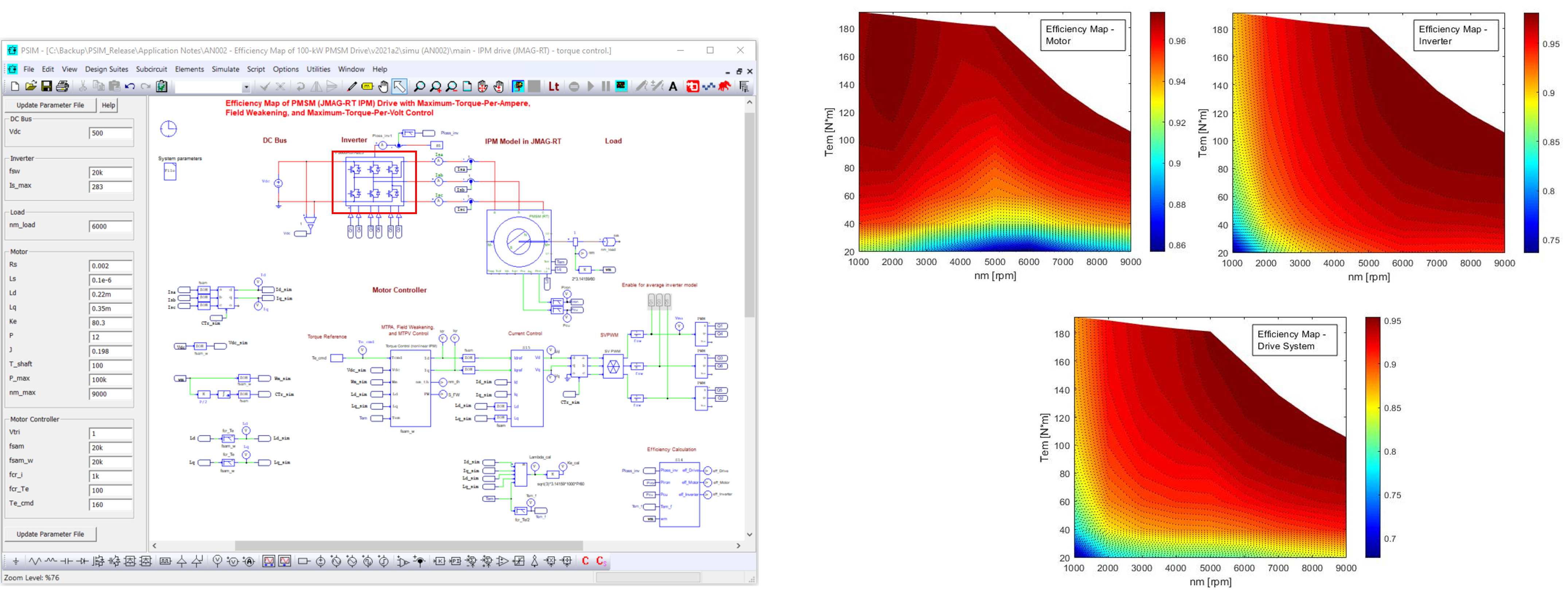Click the Zoom Out magnifier icon
The width and height of the screenshot is (1568, 593).
click(x=452, y=86)
